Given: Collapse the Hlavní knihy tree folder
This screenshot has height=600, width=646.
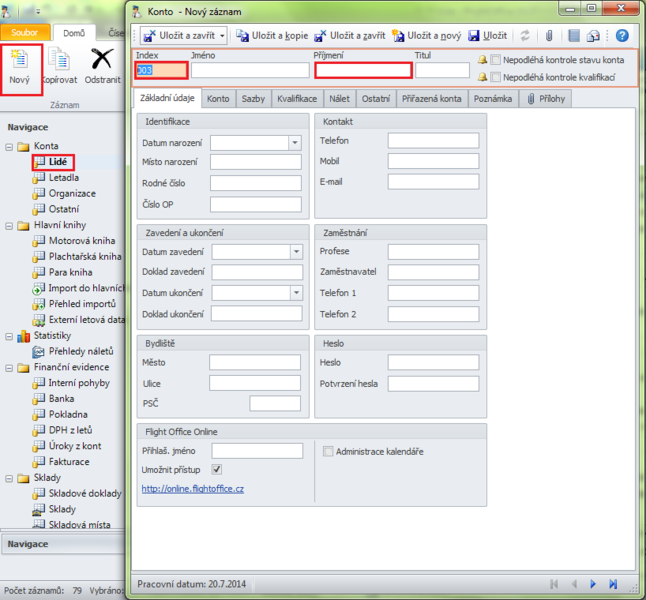Looking at the screenshot, I should [10, 226].
